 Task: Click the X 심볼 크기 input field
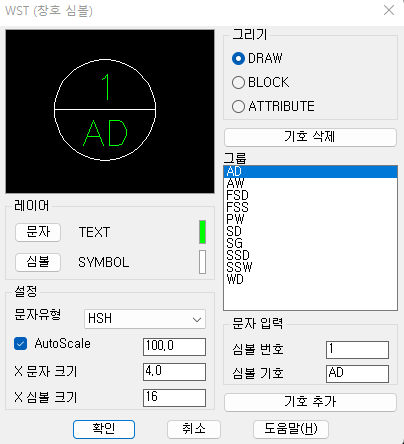click(x=174, y=398)
